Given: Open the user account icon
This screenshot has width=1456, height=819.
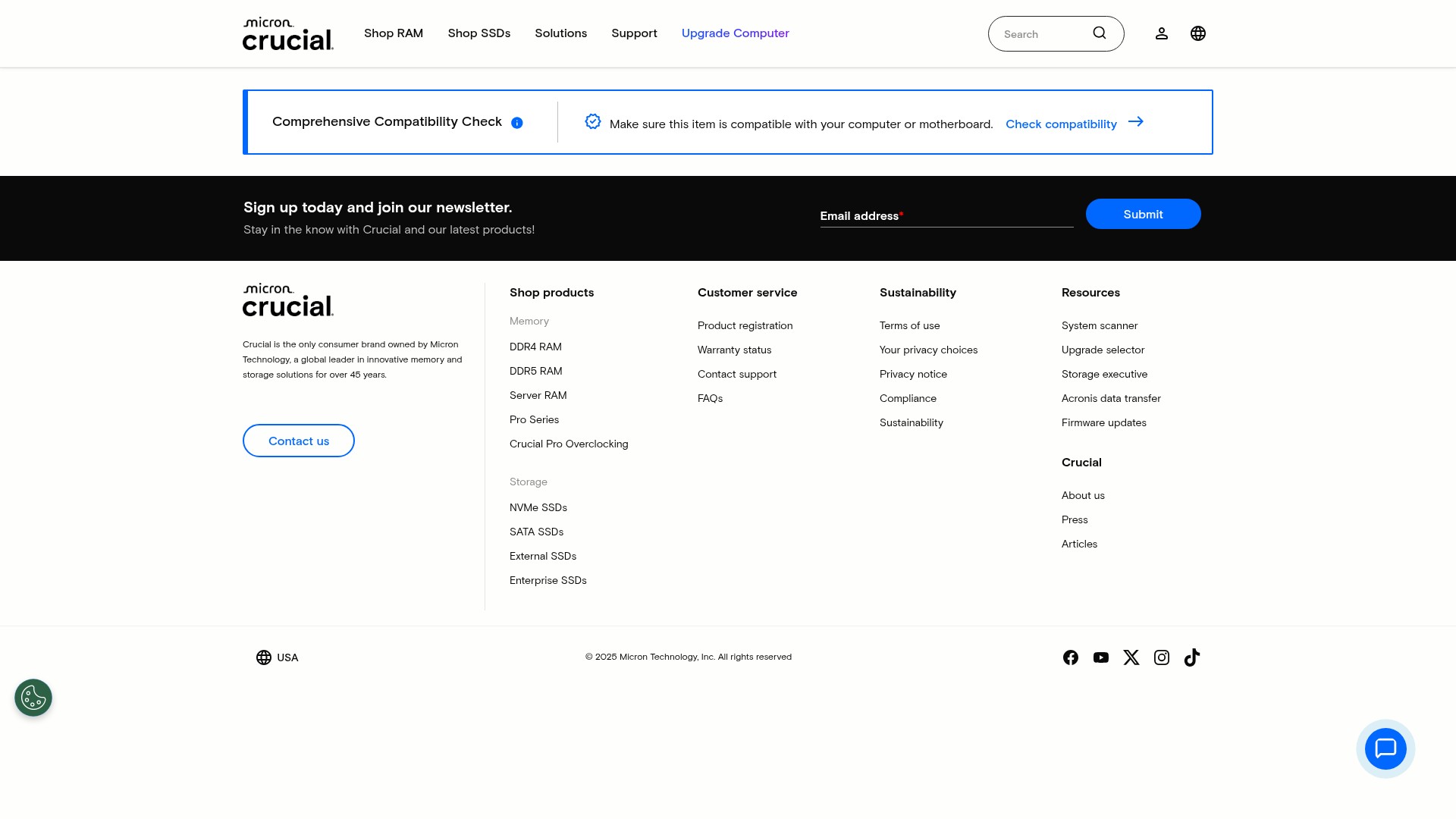Looking at the screenshot, I should (x=1162, y=33).
